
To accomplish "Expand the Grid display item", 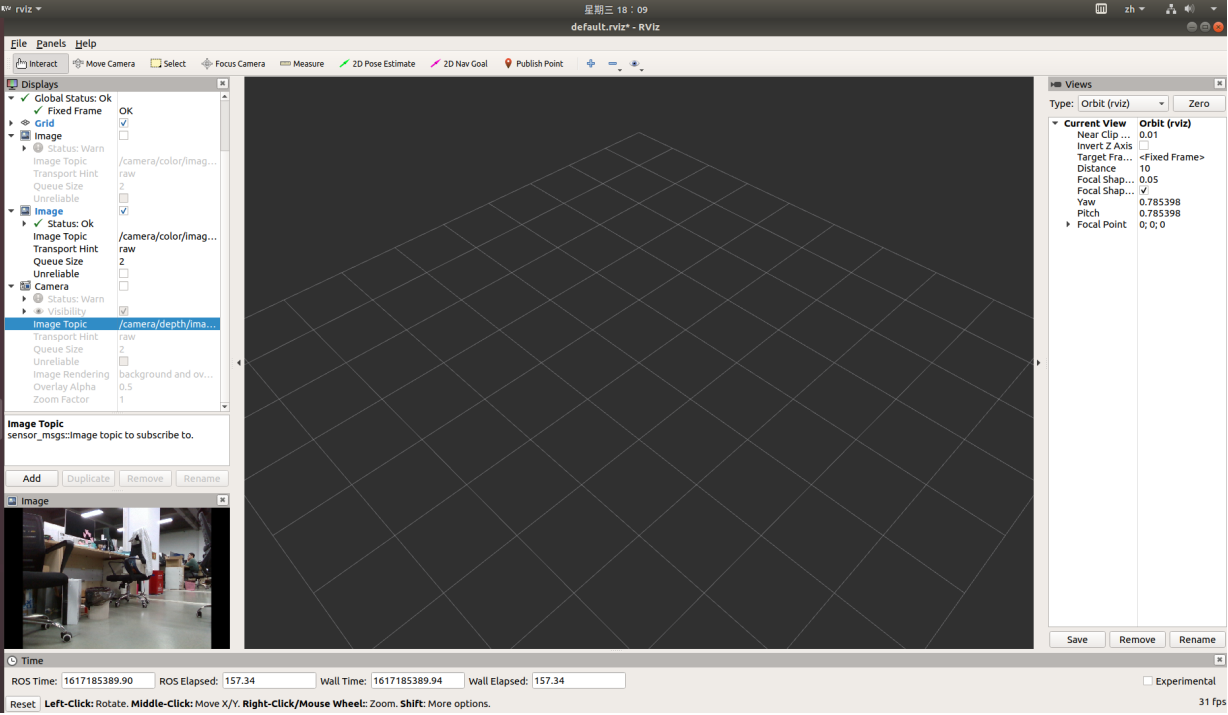I will coord(11,124).
